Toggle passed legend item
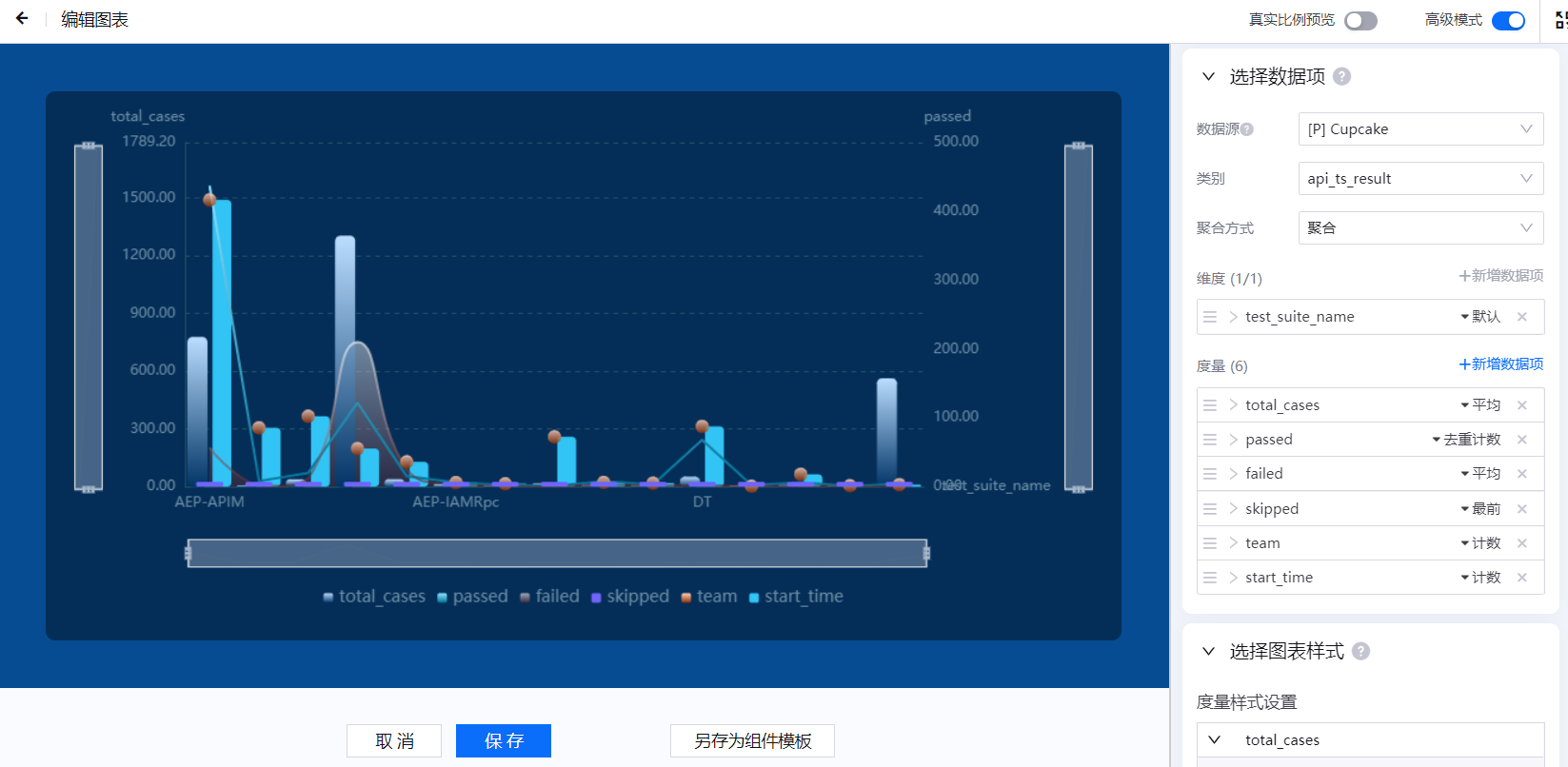 (x=472, y=597)
